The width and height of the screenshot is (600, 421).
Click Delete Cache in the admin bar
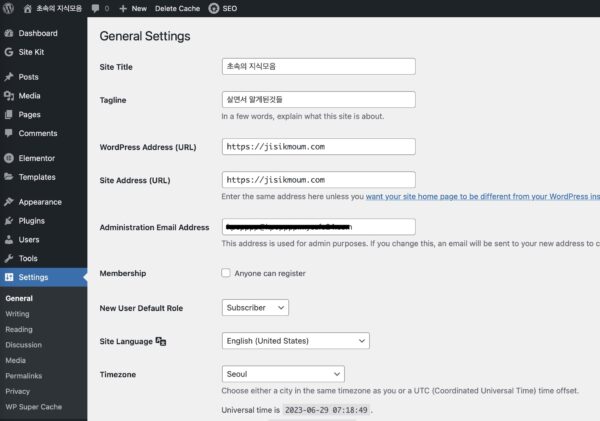(177, 8)
